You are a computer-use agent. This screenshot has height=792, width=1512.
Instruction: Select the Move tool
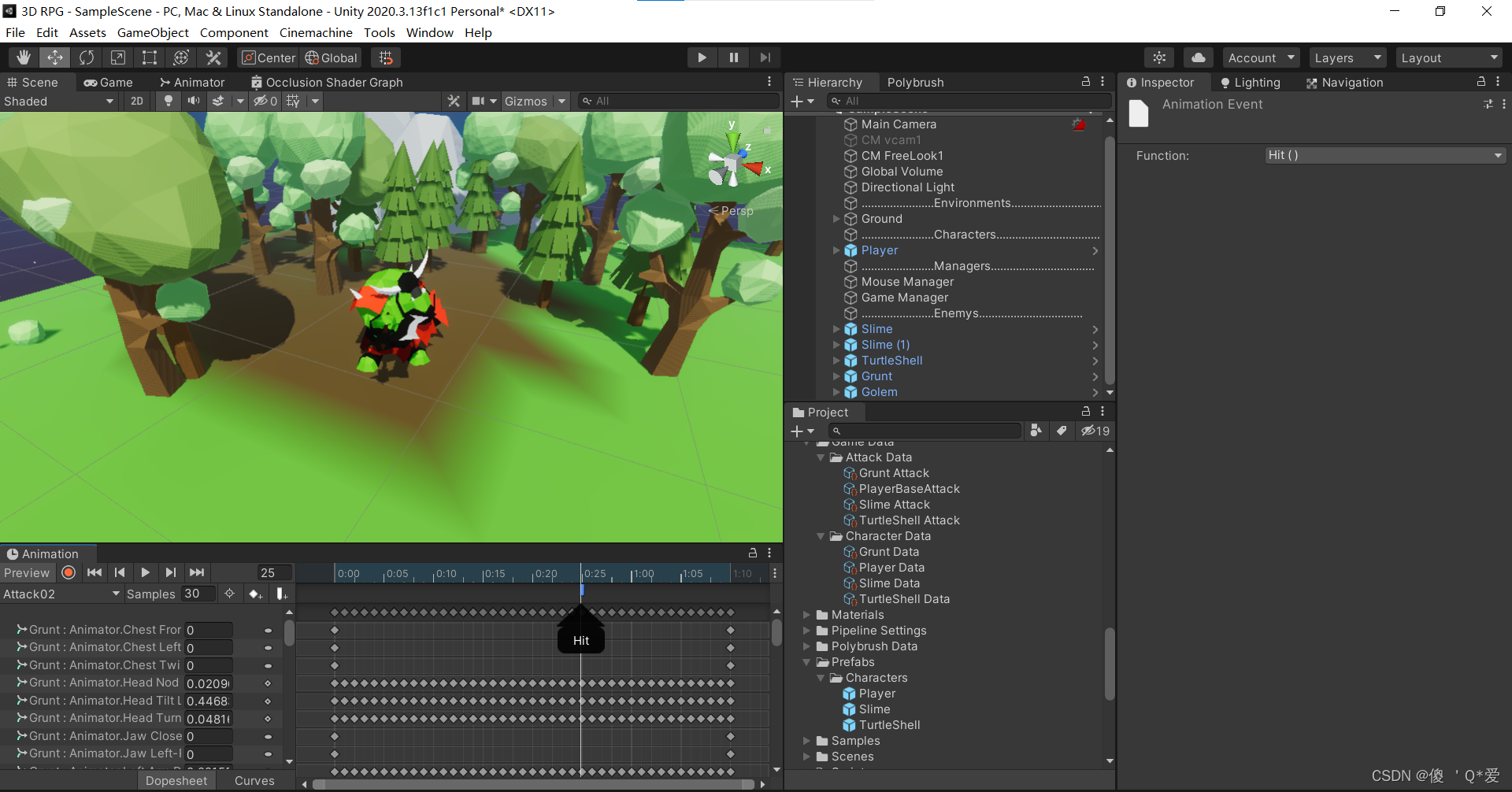[x=55, y=57]
